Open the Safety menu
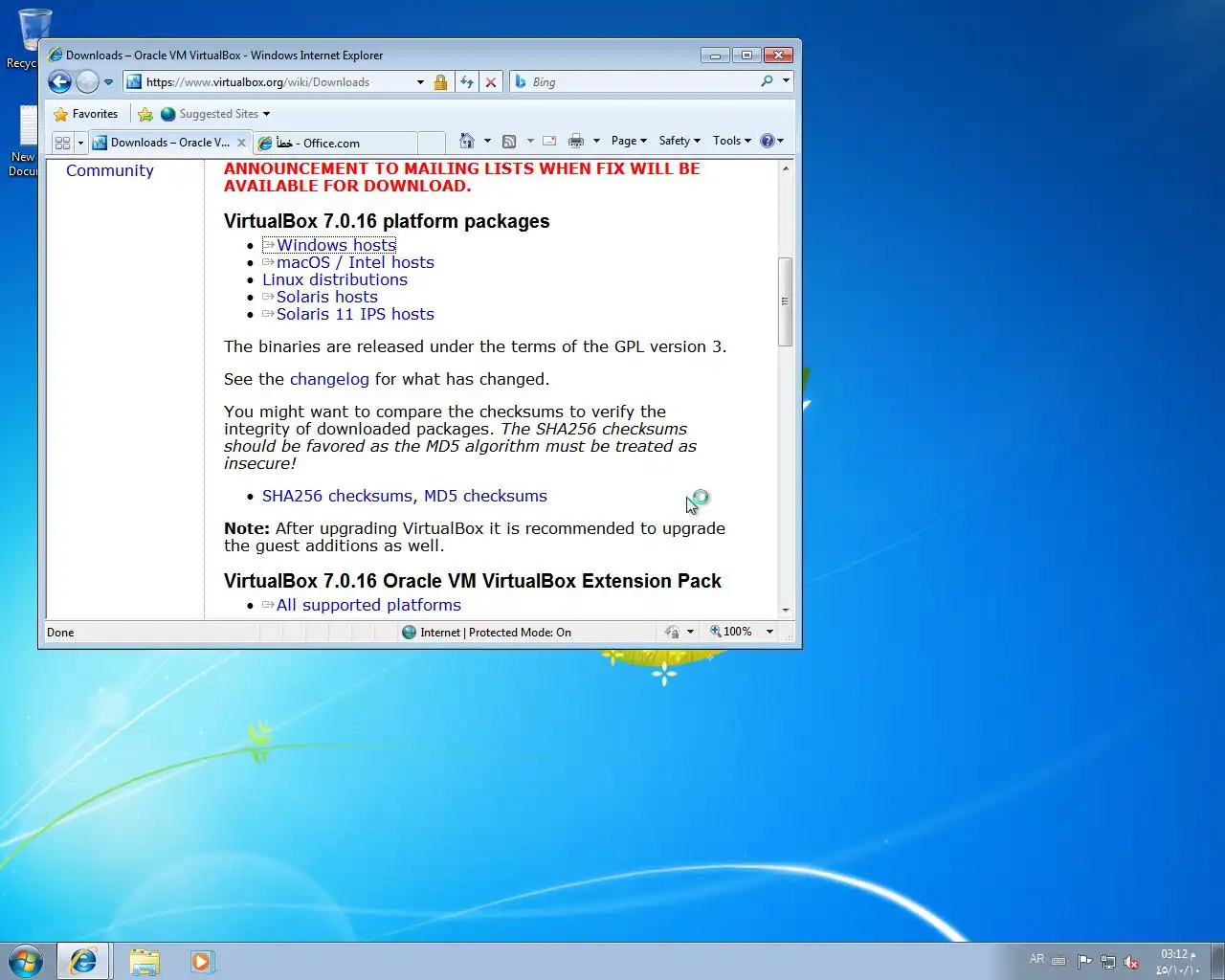Viewport: 1225px width, 980px height. pyautogui.click(x=679, y=141)
